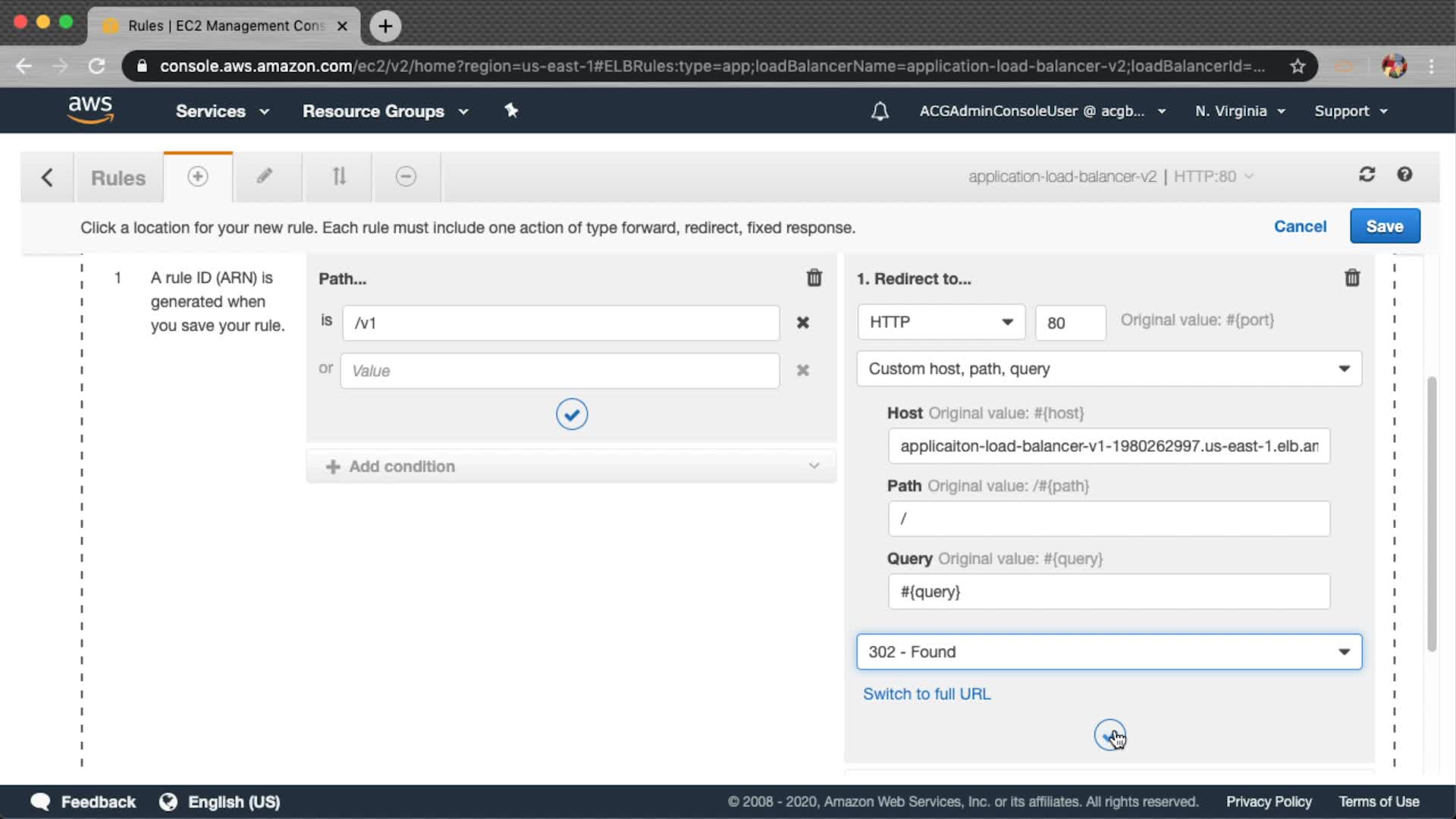Open the 302 - Found status dropdown
The height and width of the screenshot is (819, 1456).
click(1109, 652)
